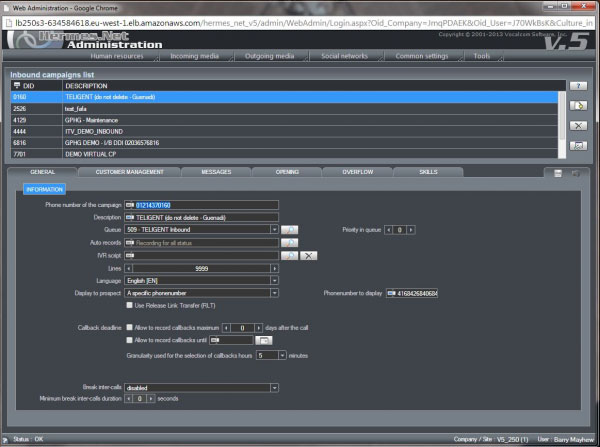Switch to GENERAL tab

pos(42,172)
